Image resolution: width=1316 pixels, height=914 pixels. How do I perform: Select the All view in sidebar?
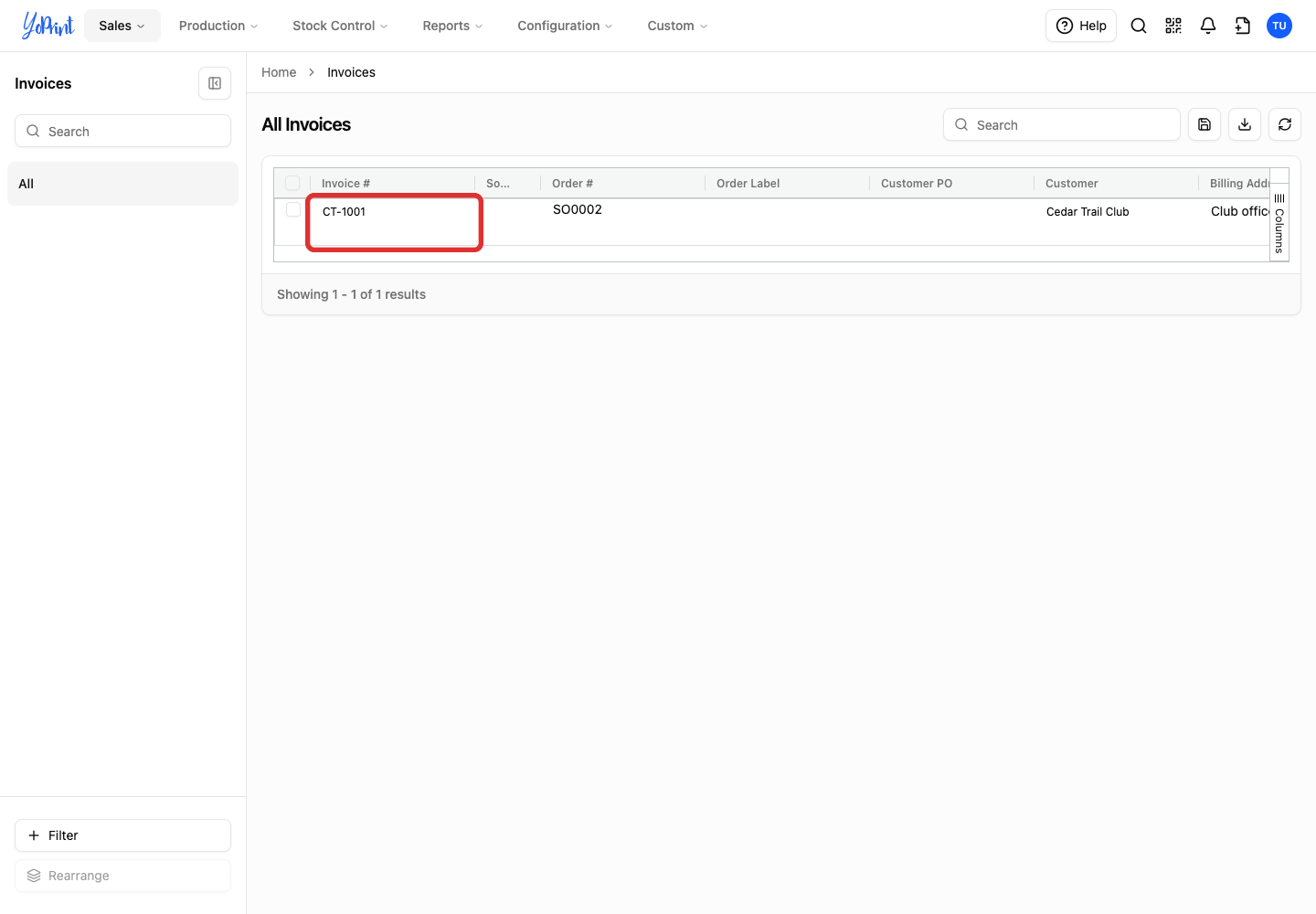(122, 184)
